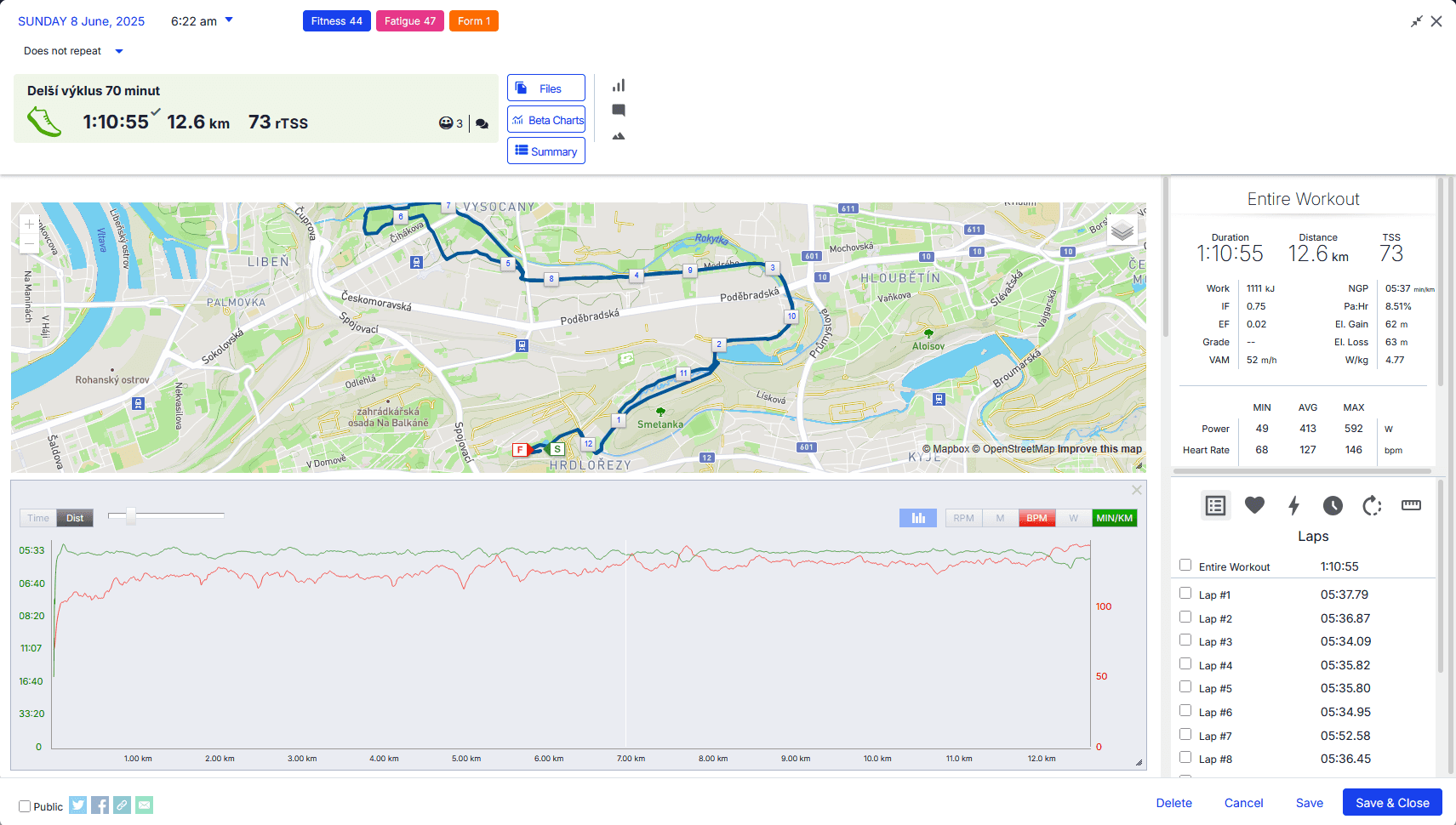
Task: Close the graph panel X
Action: pyautogui.click(x=1136, y=490)
